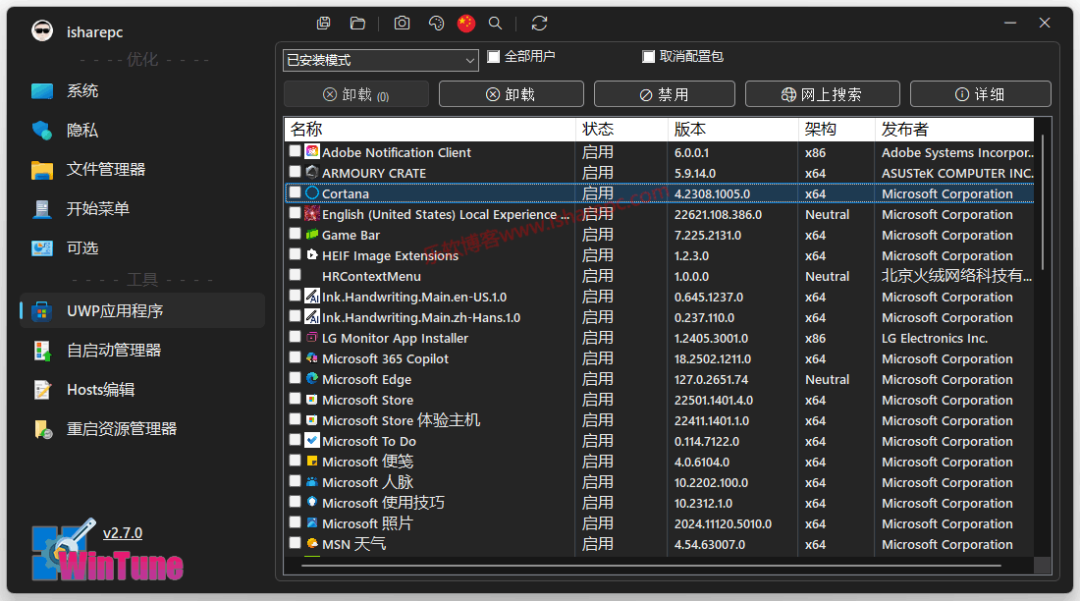
Task: Click the horizontal scrollbar below the app list
Action: [651, 566]
